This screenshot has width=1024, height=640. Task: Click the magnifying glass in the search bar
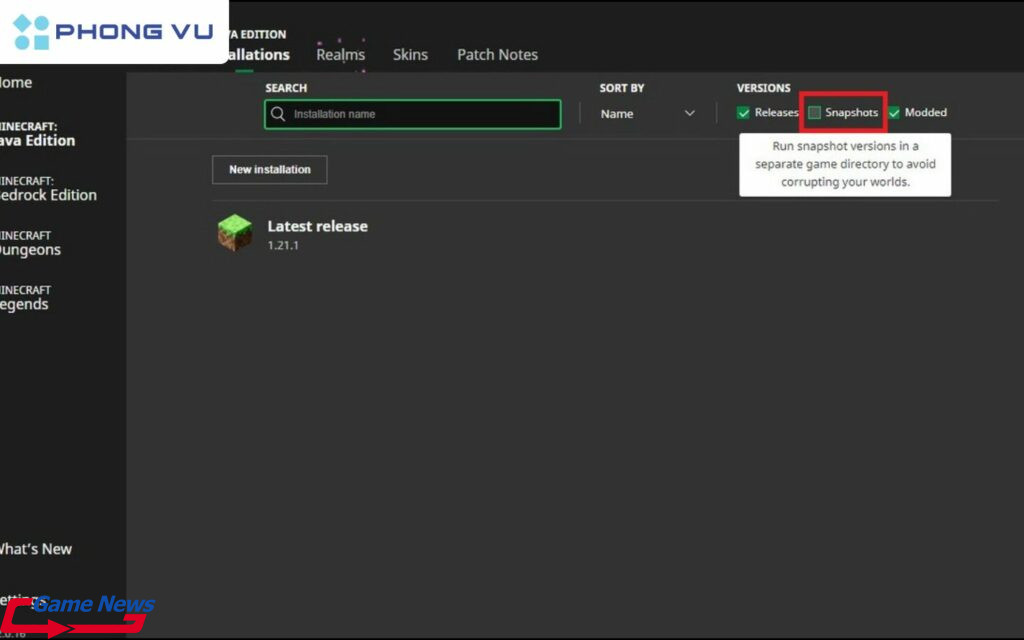pos(277,114)
